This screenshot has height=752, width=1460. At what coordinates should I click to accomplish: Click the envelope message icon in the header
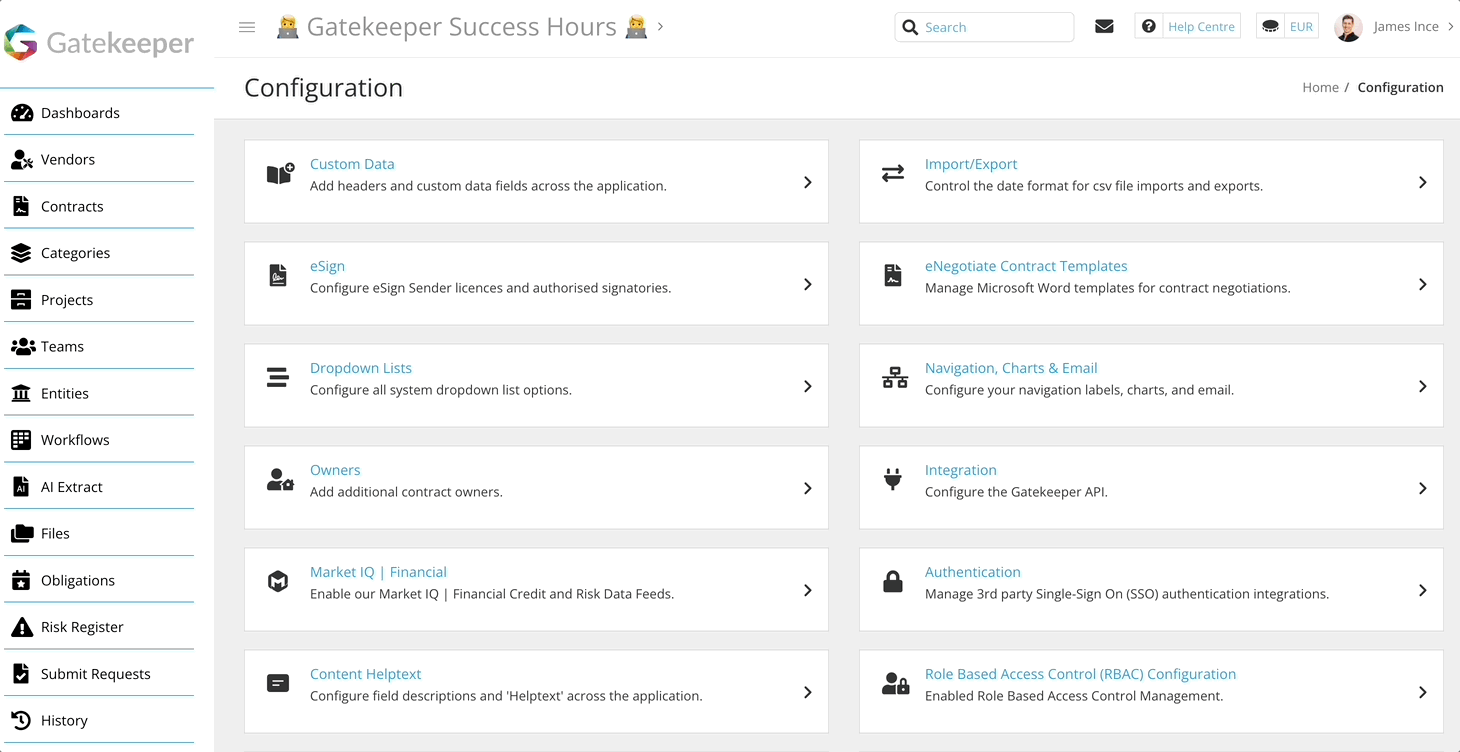coord(1104,26)
